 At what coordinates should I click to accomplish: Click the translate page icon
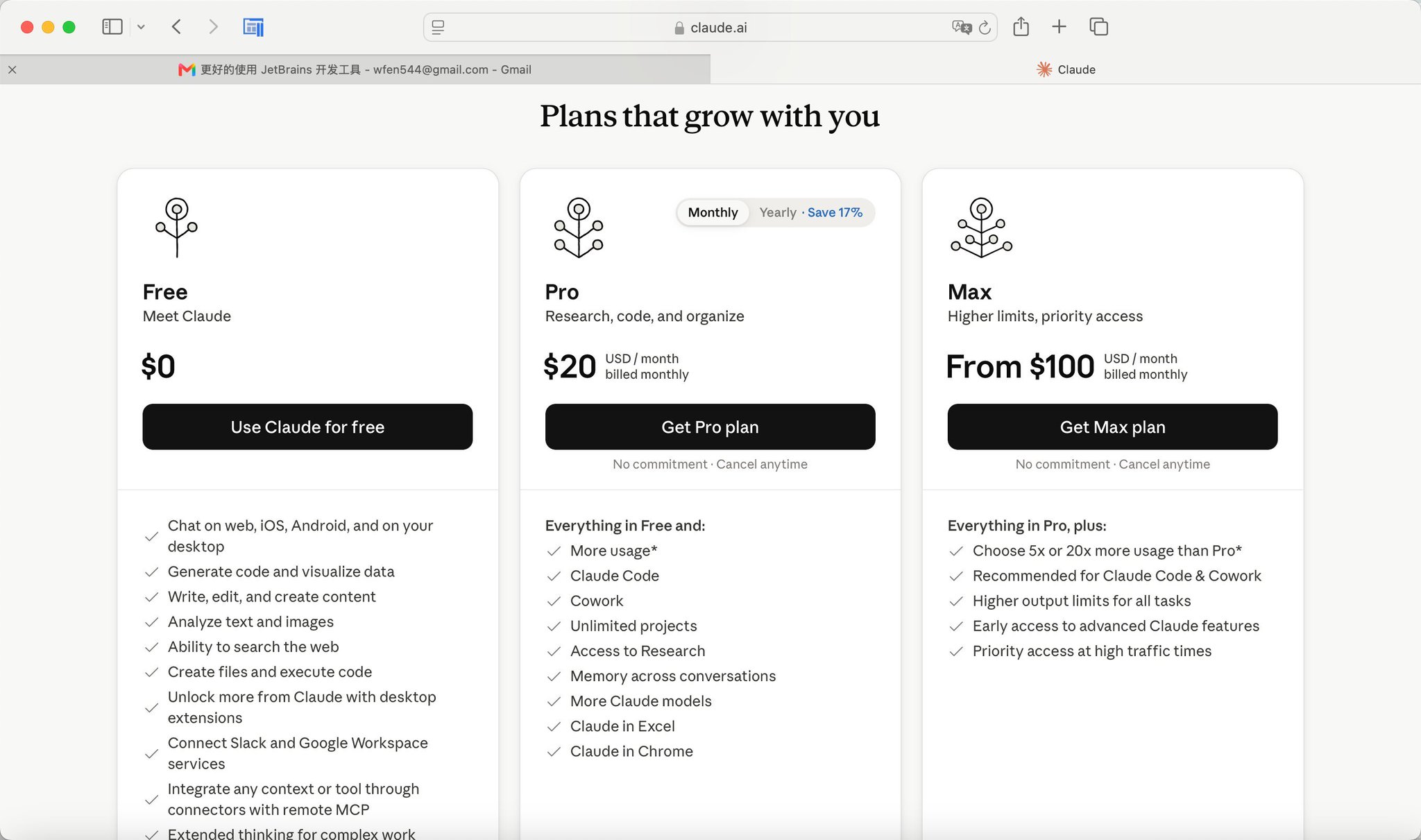(962, 27)
